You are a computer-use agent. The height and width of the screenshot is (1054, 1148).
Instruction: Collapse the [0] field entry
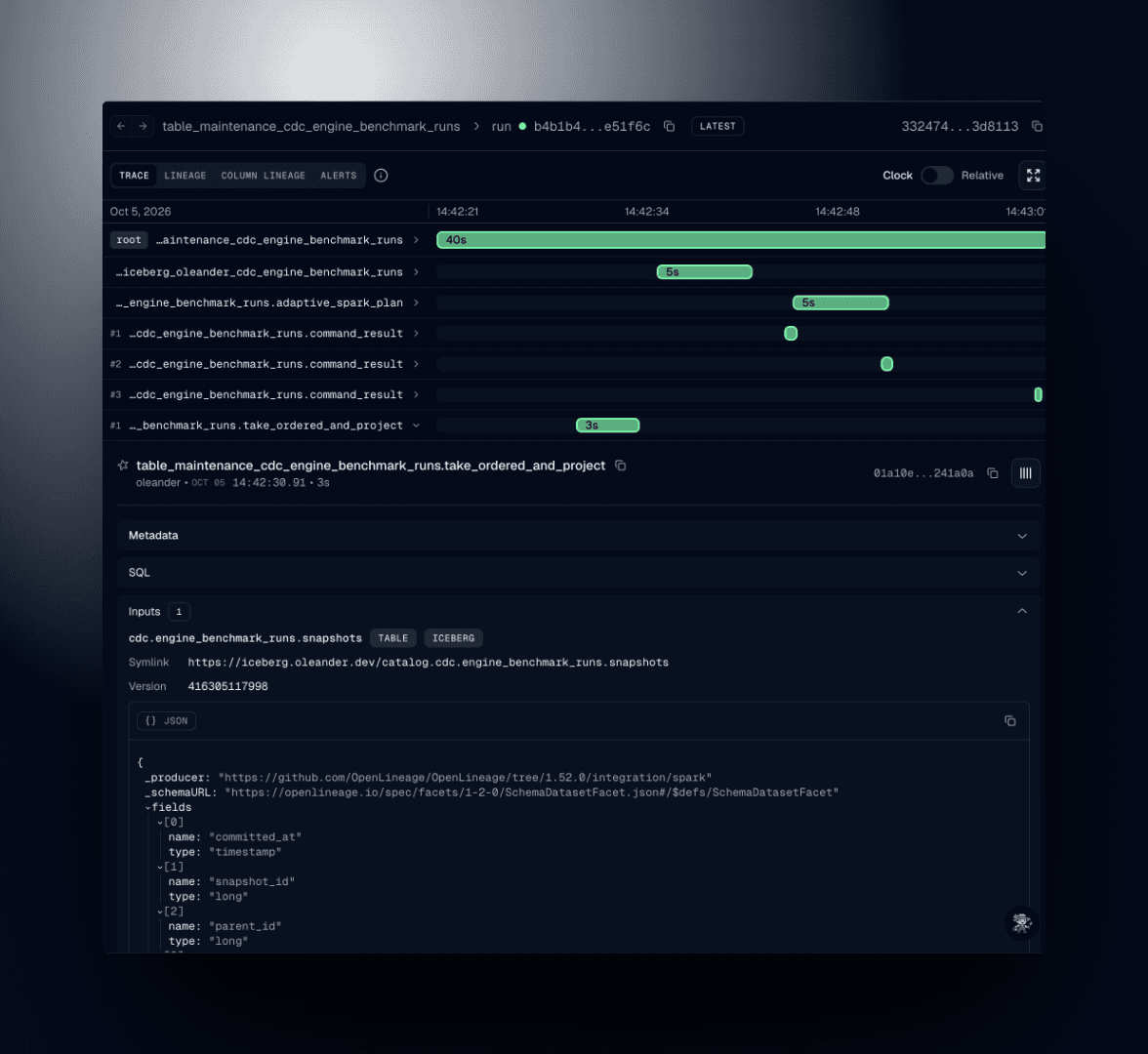[160, 823]
